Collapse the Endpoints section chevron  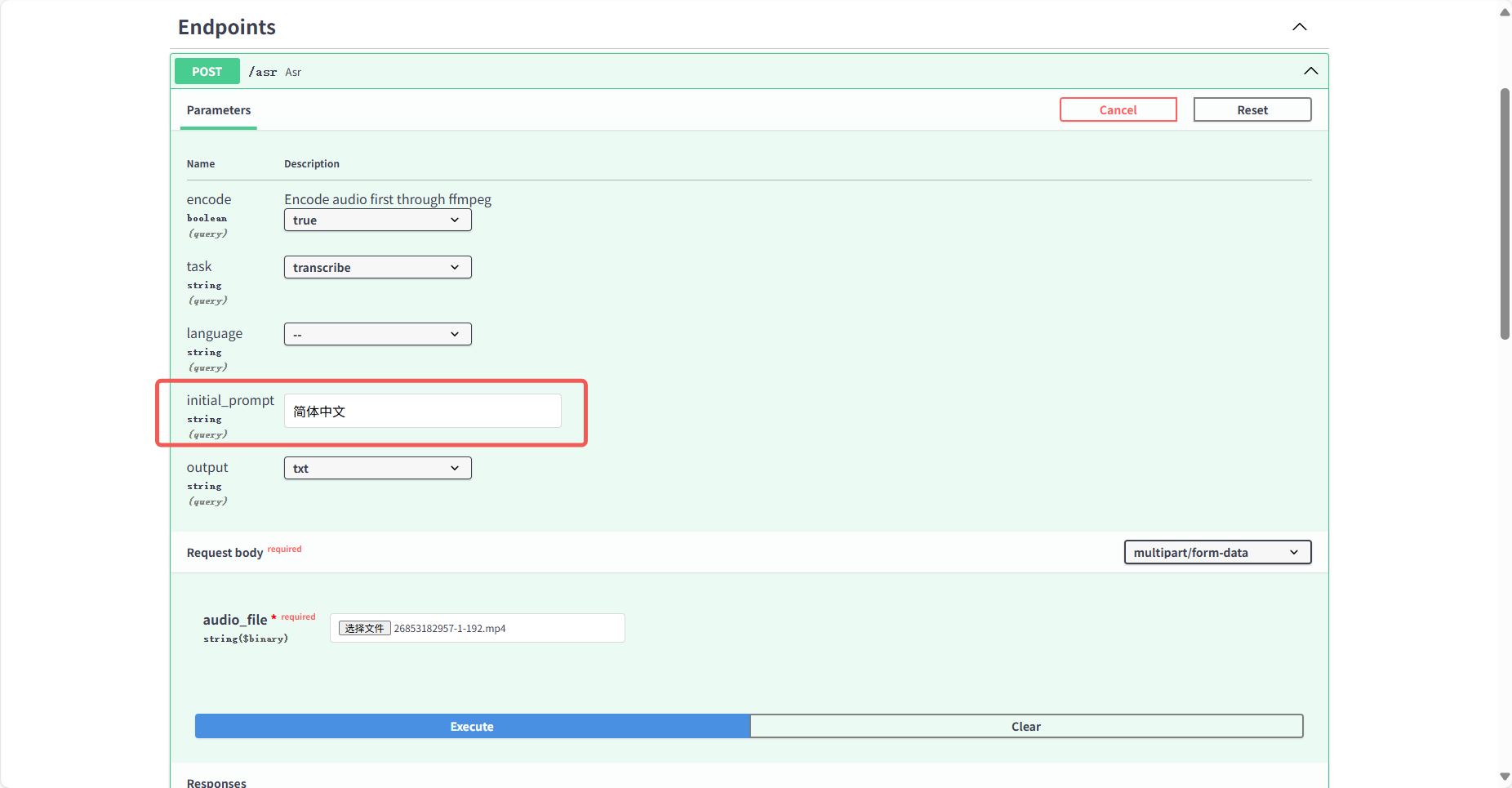[x=1299, y=27]
